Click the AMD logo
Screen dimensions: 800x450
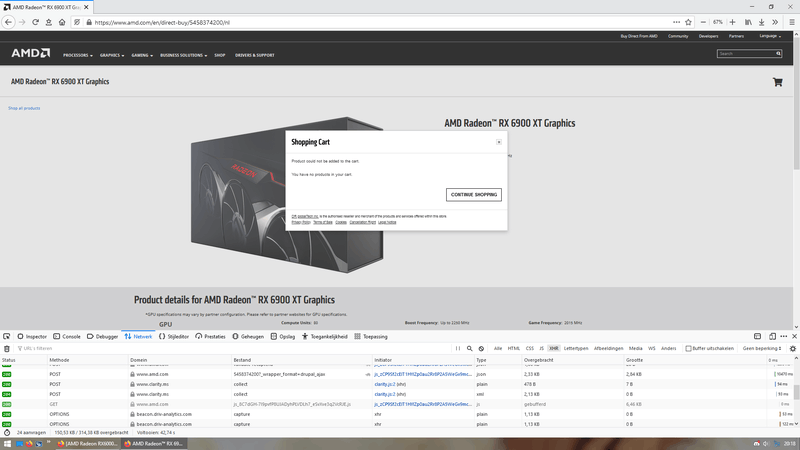pos(31,53)
